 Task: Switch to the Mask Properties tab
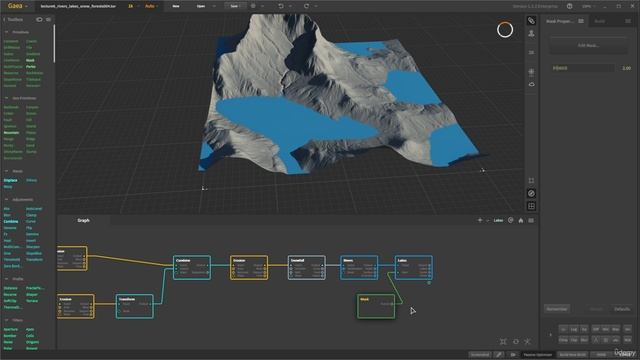coord(560,21)
